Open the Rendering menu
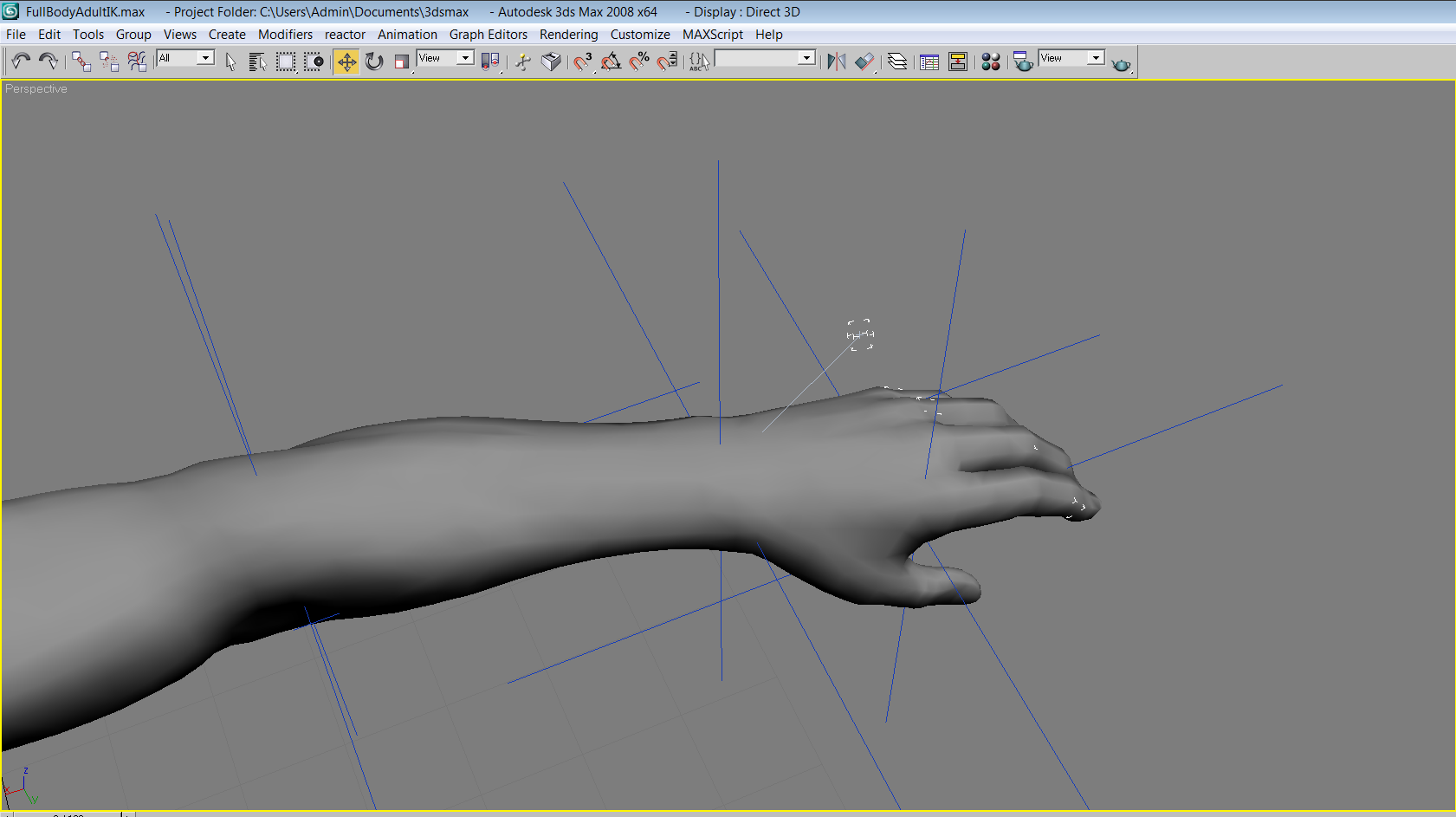Viewport: 1456px width, 817px height. point(568,35)
